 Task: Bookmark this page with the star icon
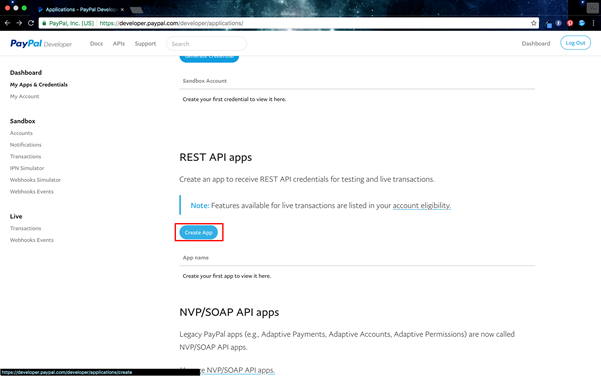(534, 23)
